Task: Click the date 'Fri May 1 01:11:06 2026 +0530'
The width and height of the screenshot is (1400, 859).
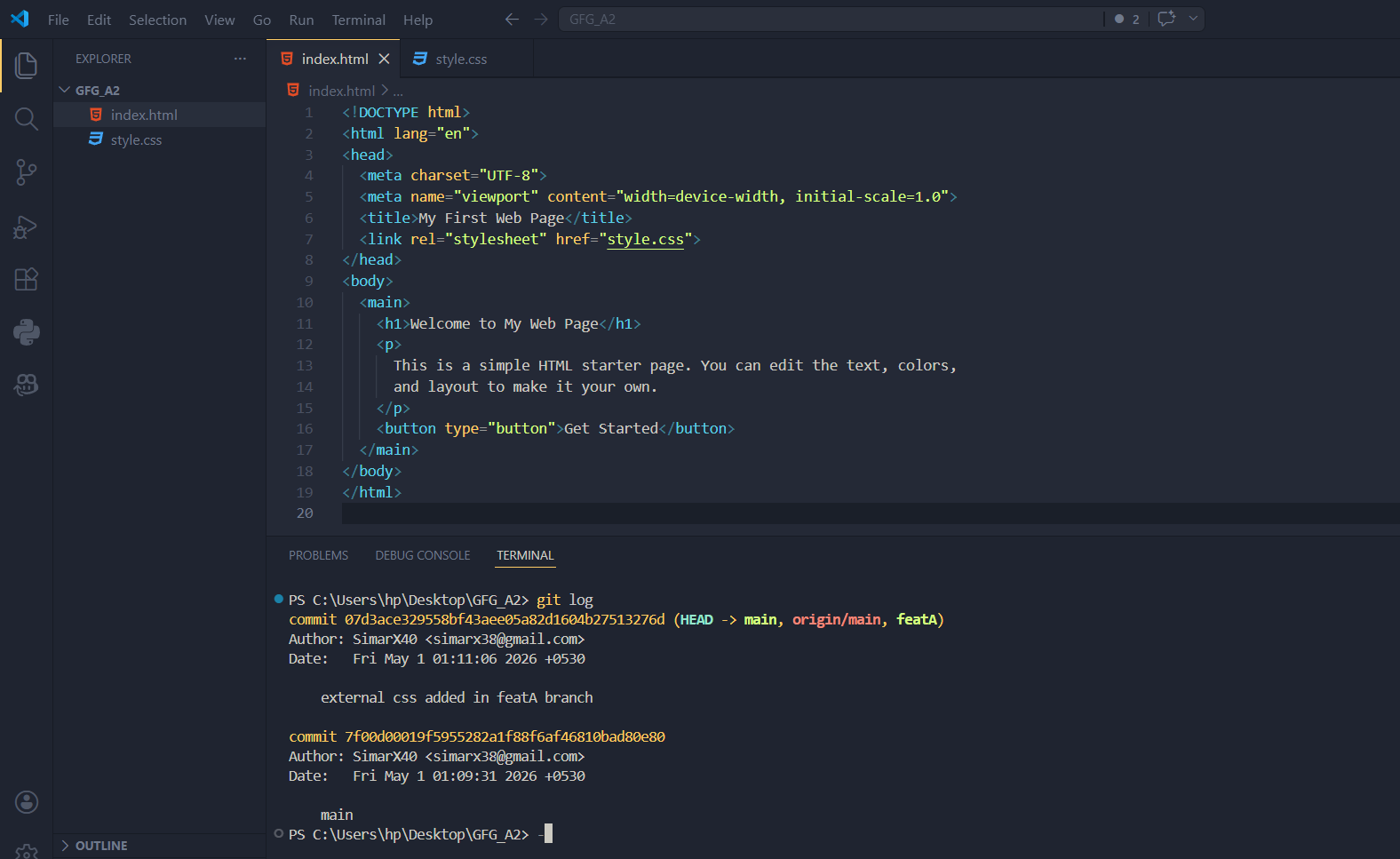Action: 469,658
